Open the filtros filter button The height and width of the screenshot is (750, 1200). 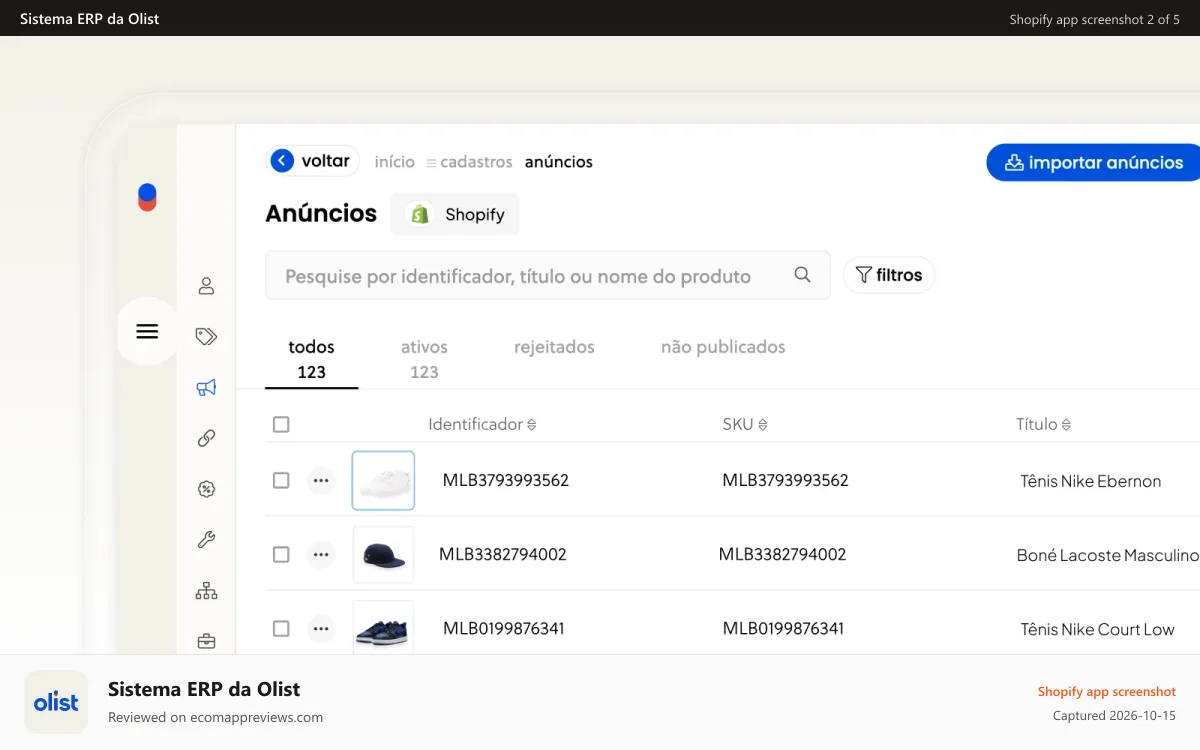click(889, 275)
